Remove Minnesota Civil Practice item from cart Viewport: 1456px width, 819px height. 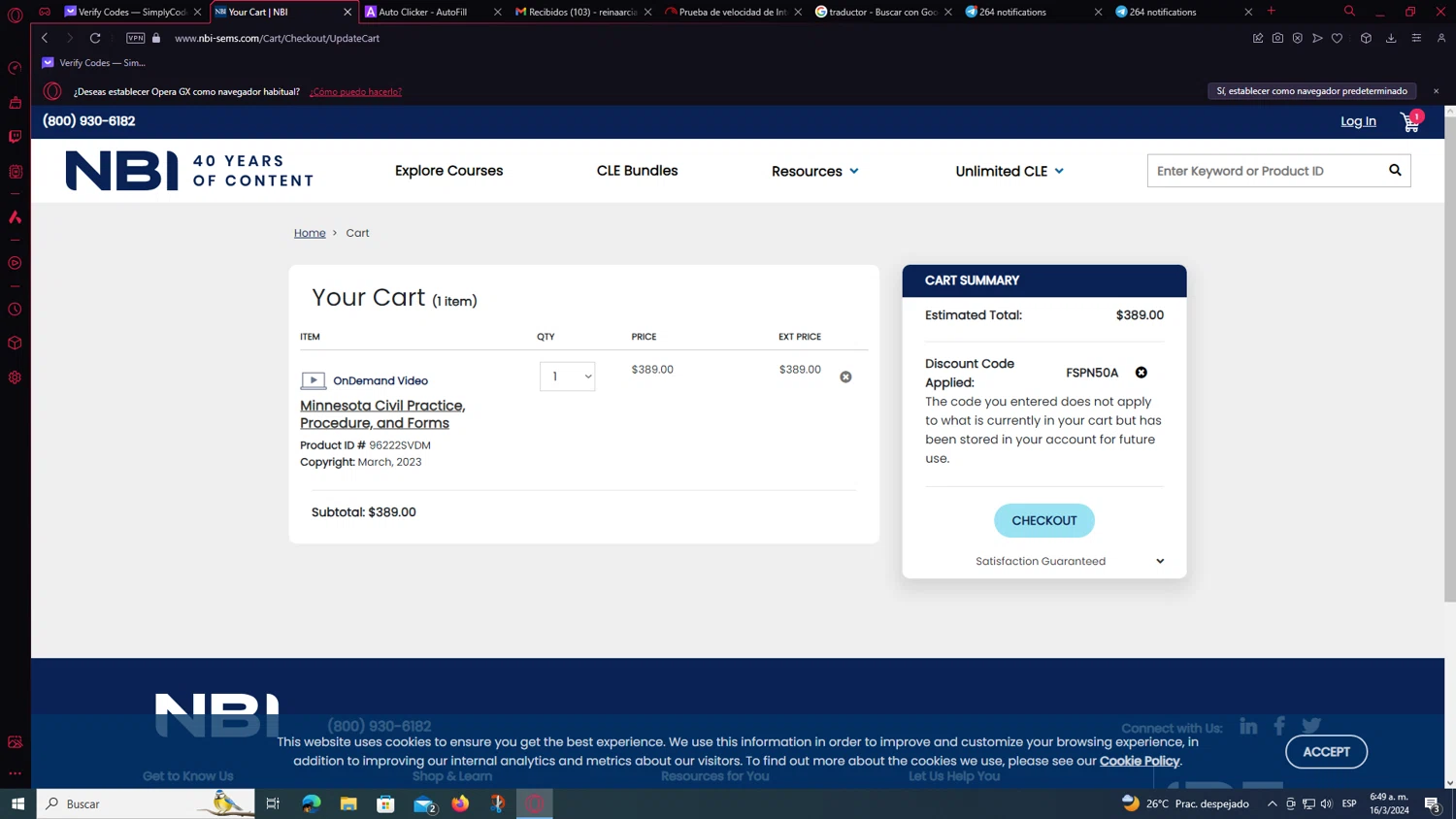[x=845, y=377]
